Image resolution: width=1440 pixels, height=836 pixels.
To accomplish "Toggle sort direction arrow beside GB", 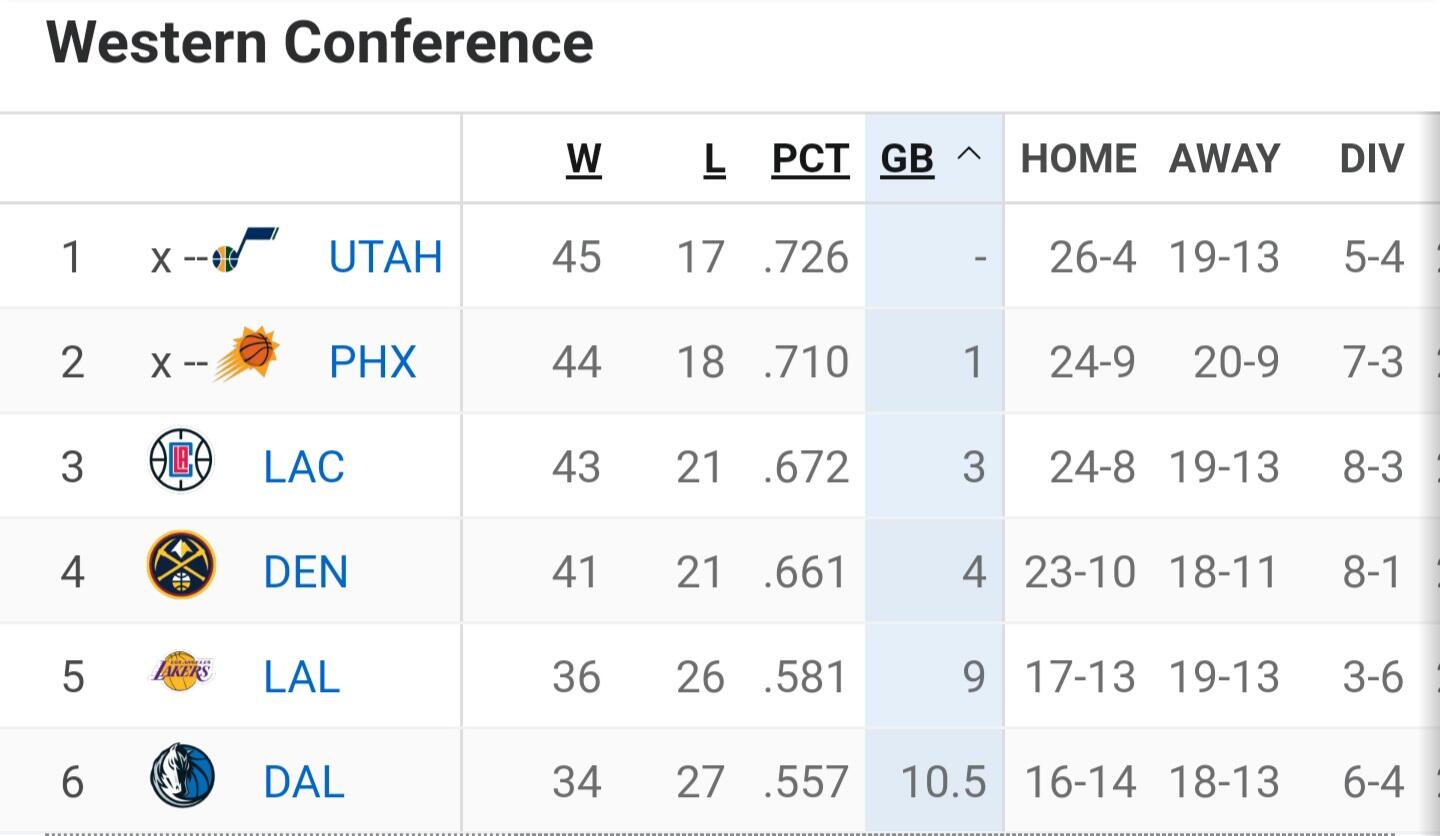I will pos(969,156).
